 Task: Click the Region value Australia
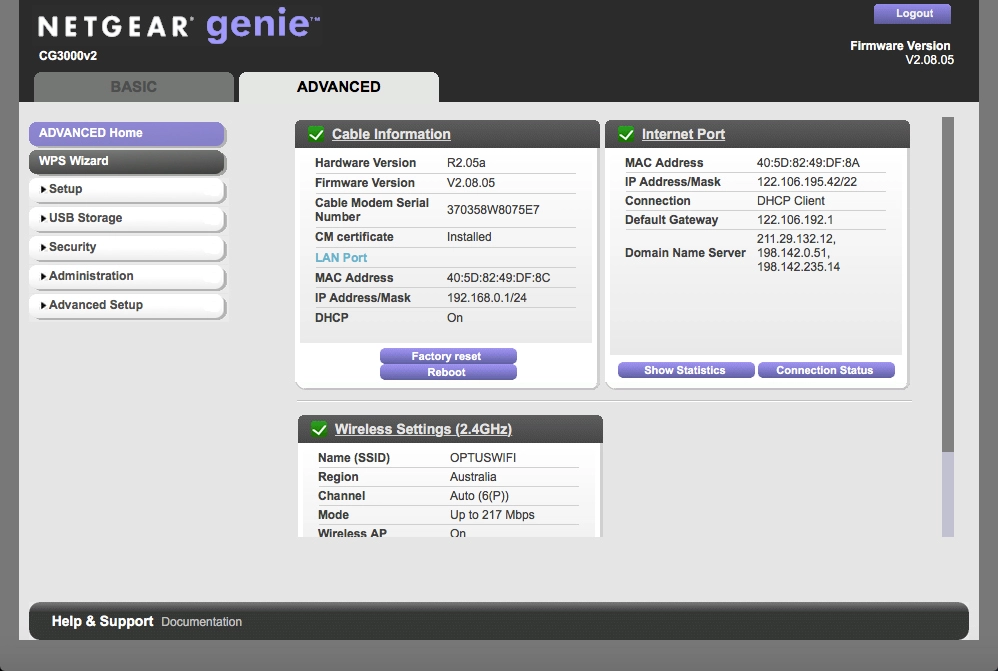coord(473,477)
